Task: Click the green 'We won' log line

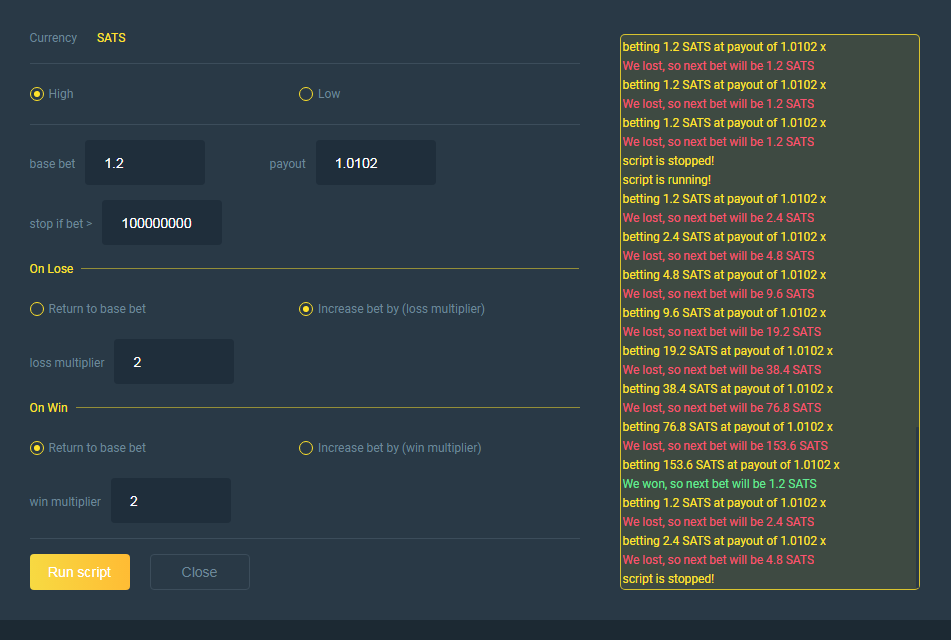Action: (x=719, y=484)
